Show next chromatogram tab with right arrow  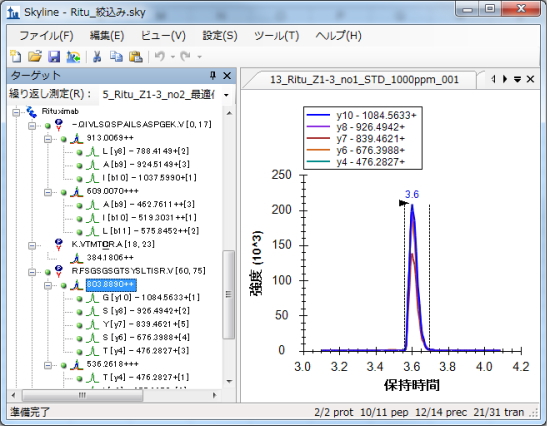505,79
